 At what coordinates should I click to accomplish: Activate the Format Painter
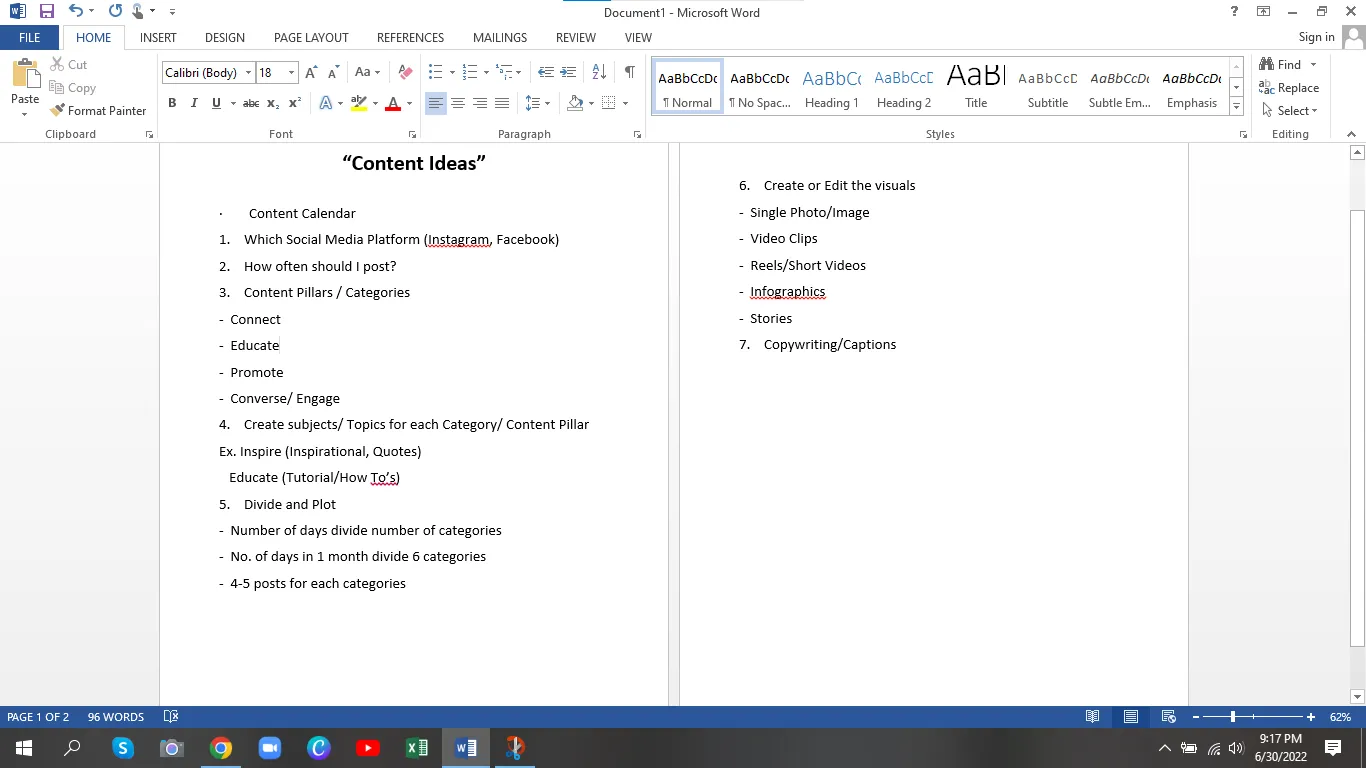click(98, 111)
